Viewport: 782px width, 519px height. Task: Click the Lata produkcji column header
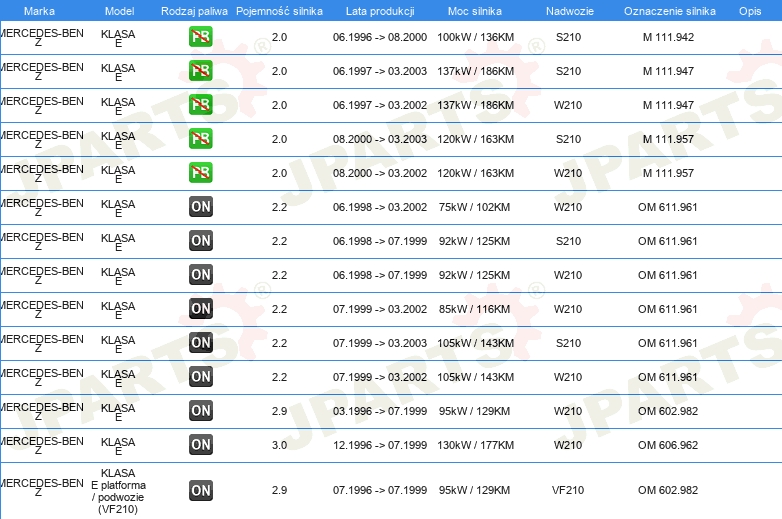380,11
